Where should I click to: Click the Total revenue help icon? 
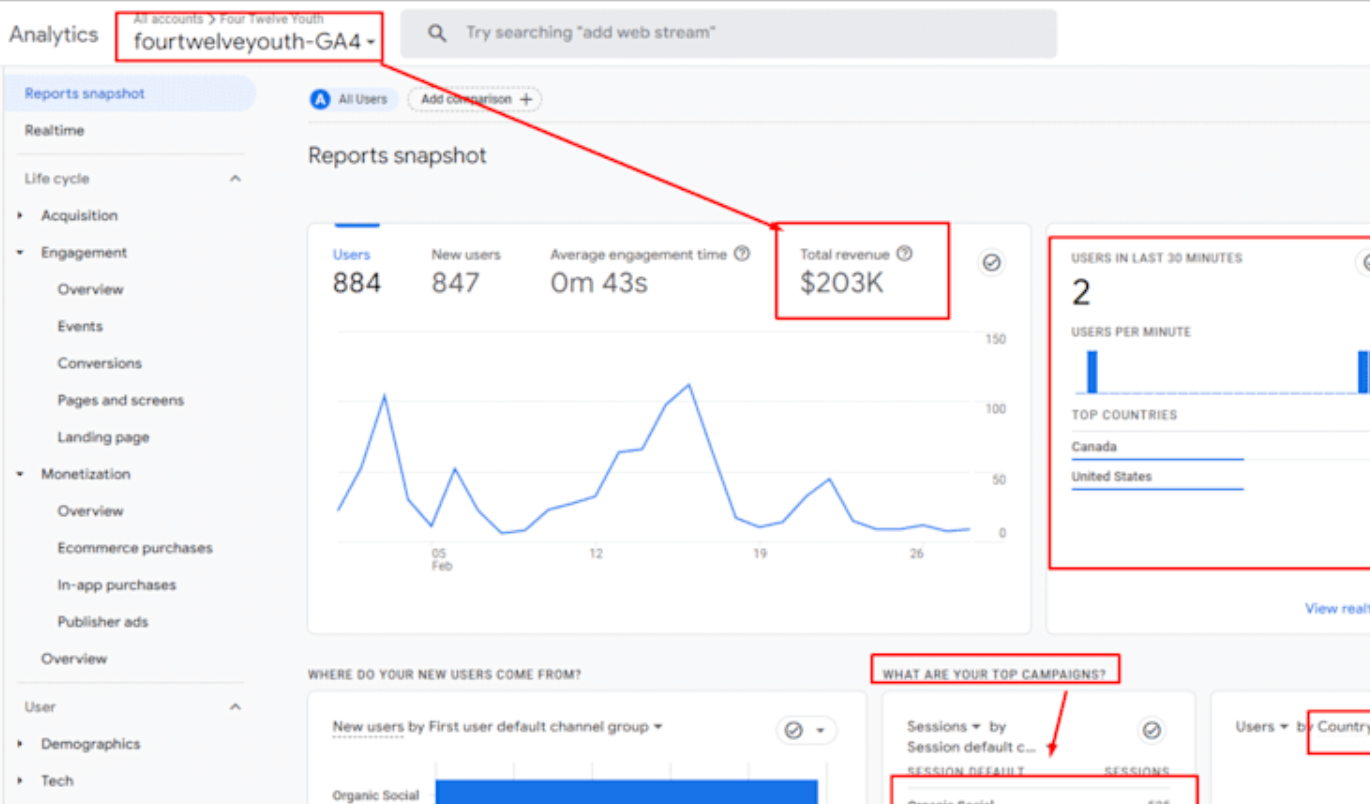pos(904,254)
